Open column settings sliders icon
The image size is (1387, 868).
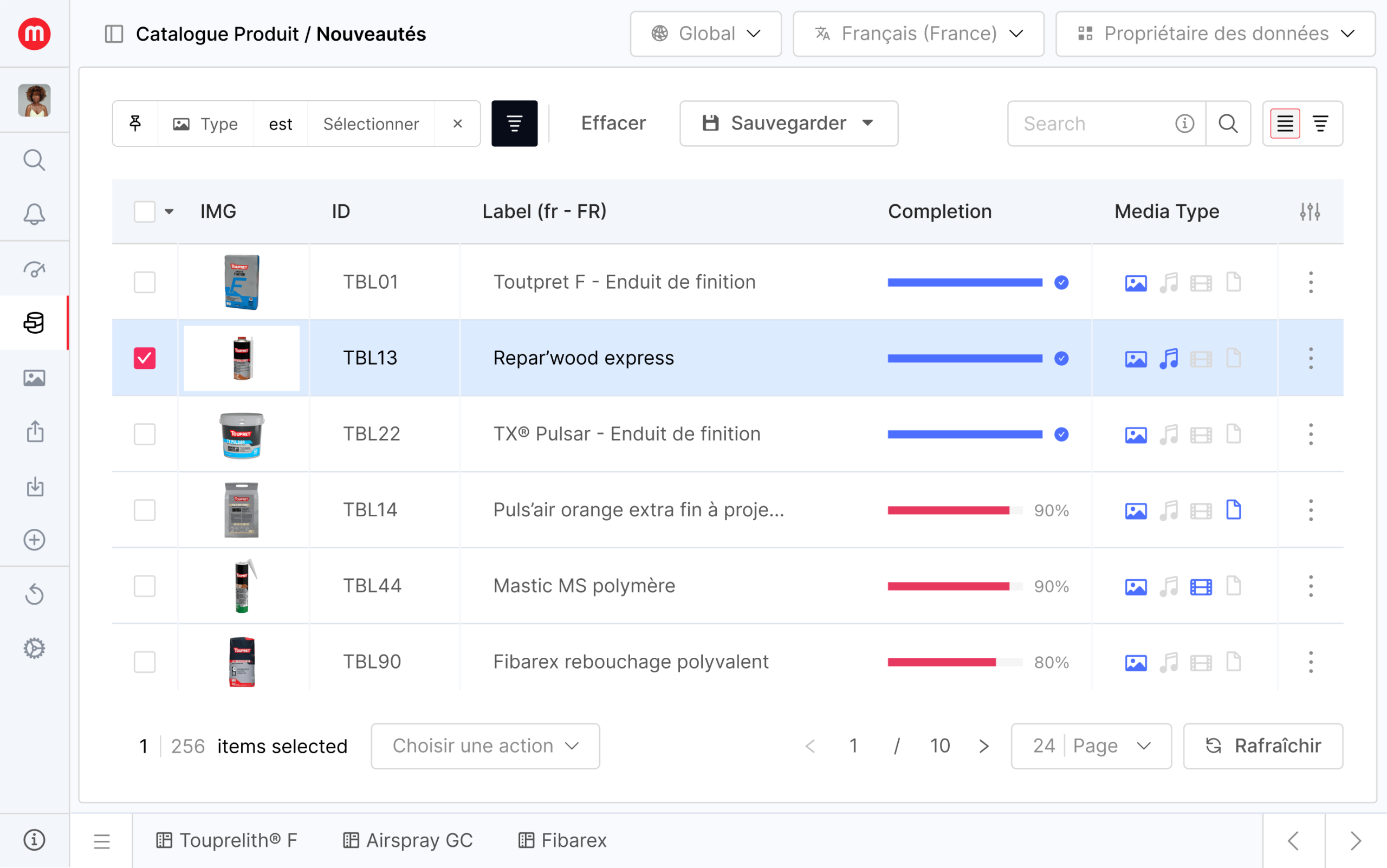(1310, 211)
